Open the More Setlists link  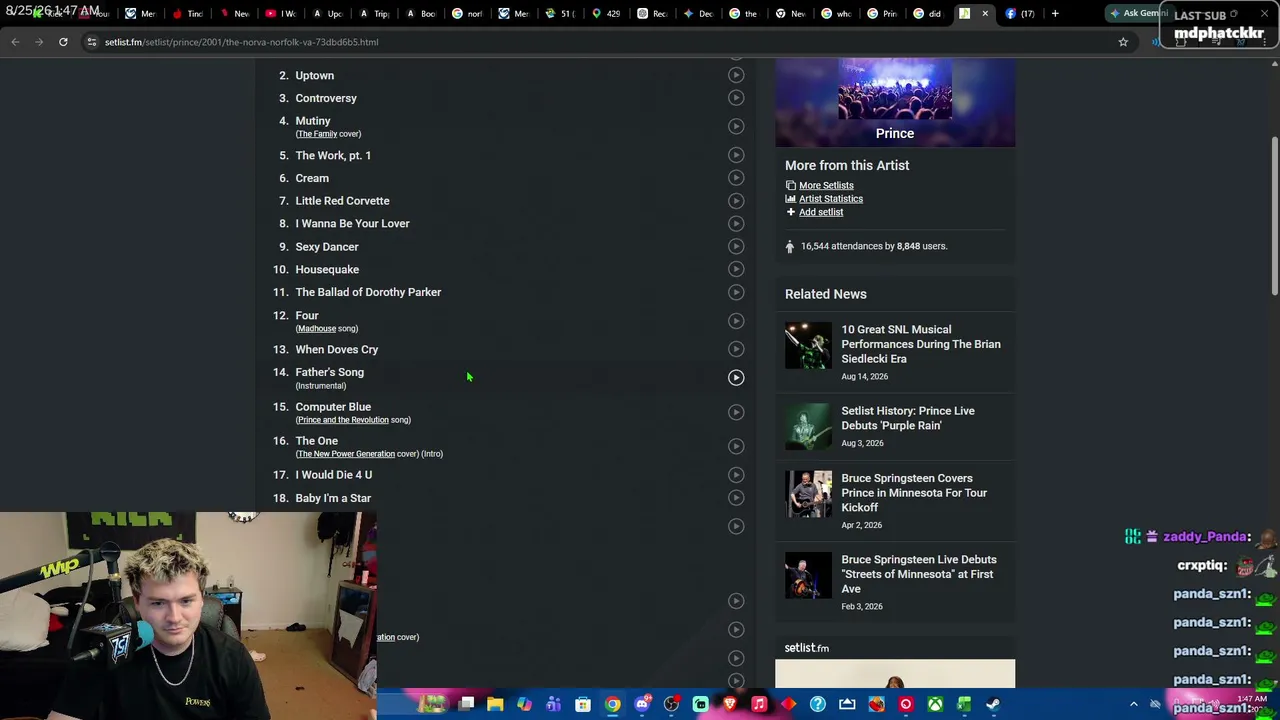tap(826, 185)
